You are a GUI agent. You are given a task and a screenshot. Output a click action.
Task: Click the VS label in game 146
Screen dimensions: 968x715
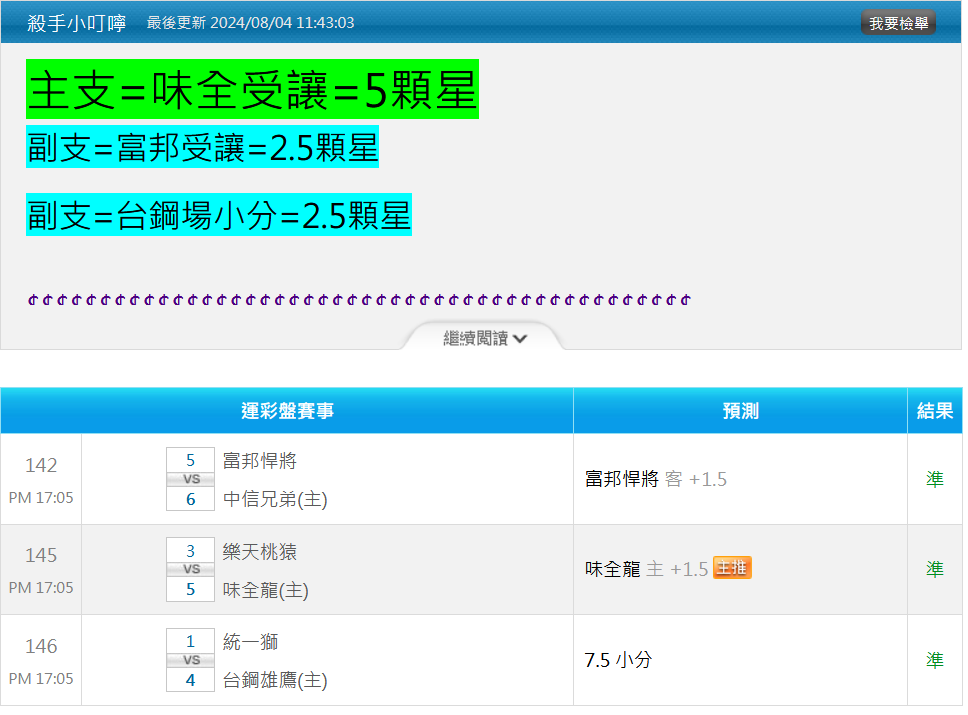click(191, 660)
